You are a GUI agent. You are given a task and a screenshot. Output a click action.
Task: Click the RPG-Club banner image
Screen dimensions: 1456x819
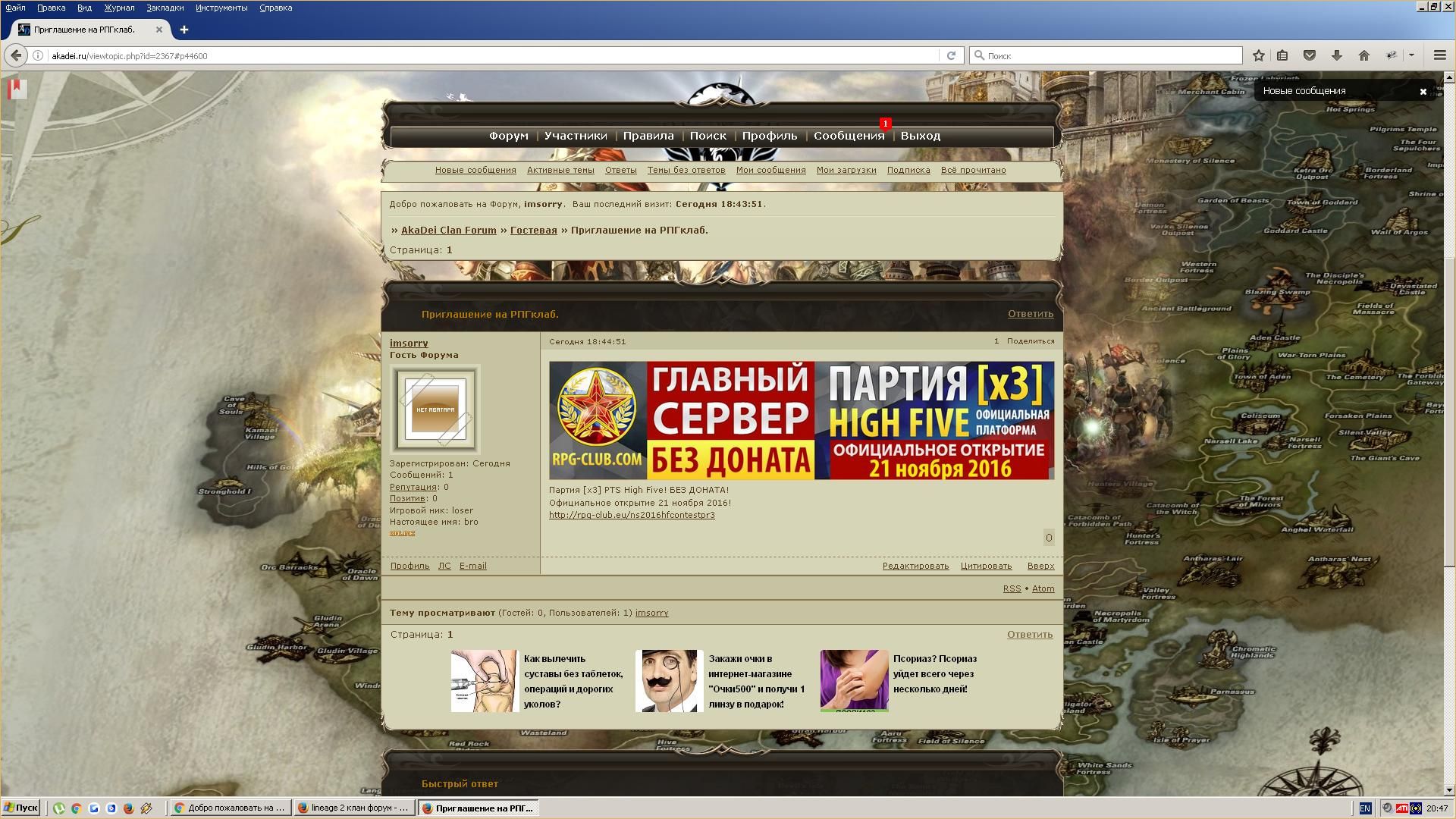pyautogui.click(x=801, y=420)
